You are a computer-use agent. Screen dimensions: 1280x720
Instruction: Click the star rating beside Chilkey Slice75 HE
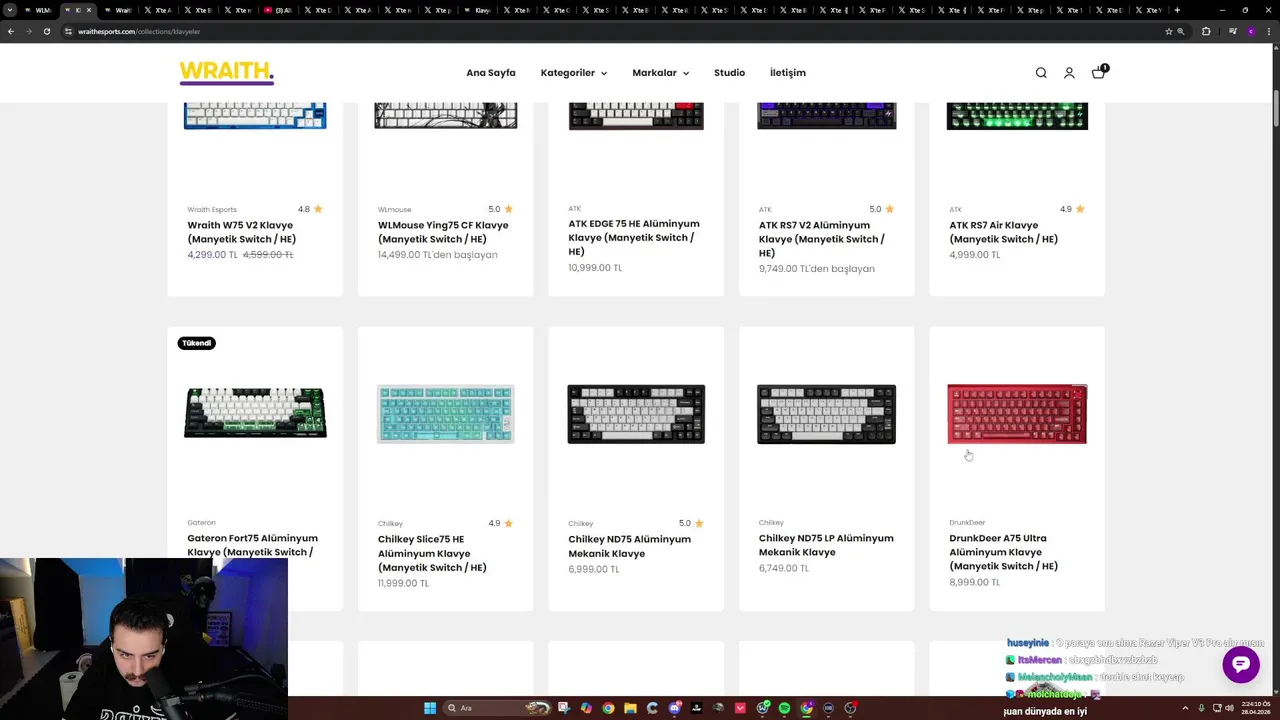[x=500, y=523]
